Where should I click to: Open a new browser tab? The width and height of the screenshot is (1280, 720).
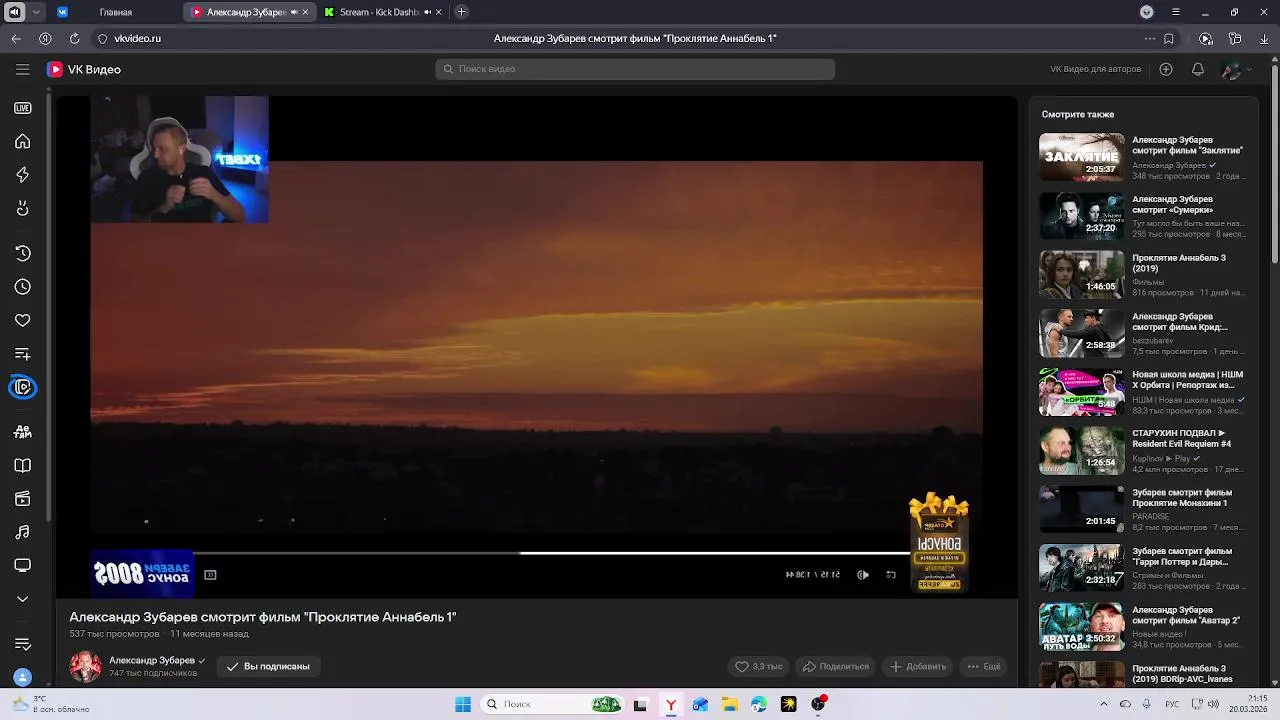(461, 12)
